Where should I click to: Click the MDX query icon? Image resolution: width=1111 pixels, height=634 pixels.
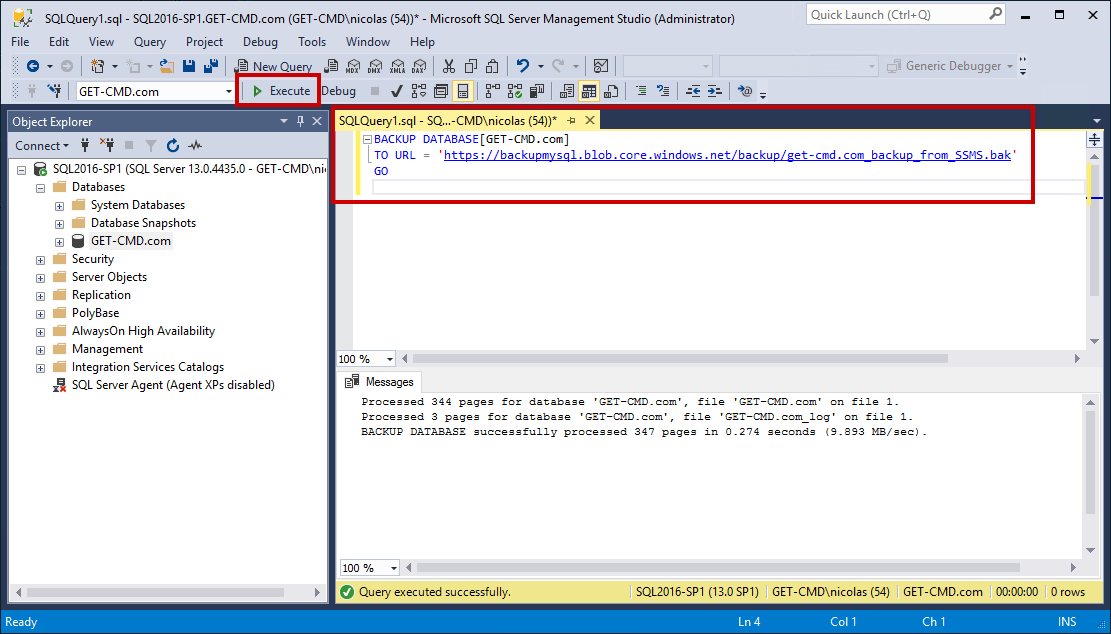point(353,66)
